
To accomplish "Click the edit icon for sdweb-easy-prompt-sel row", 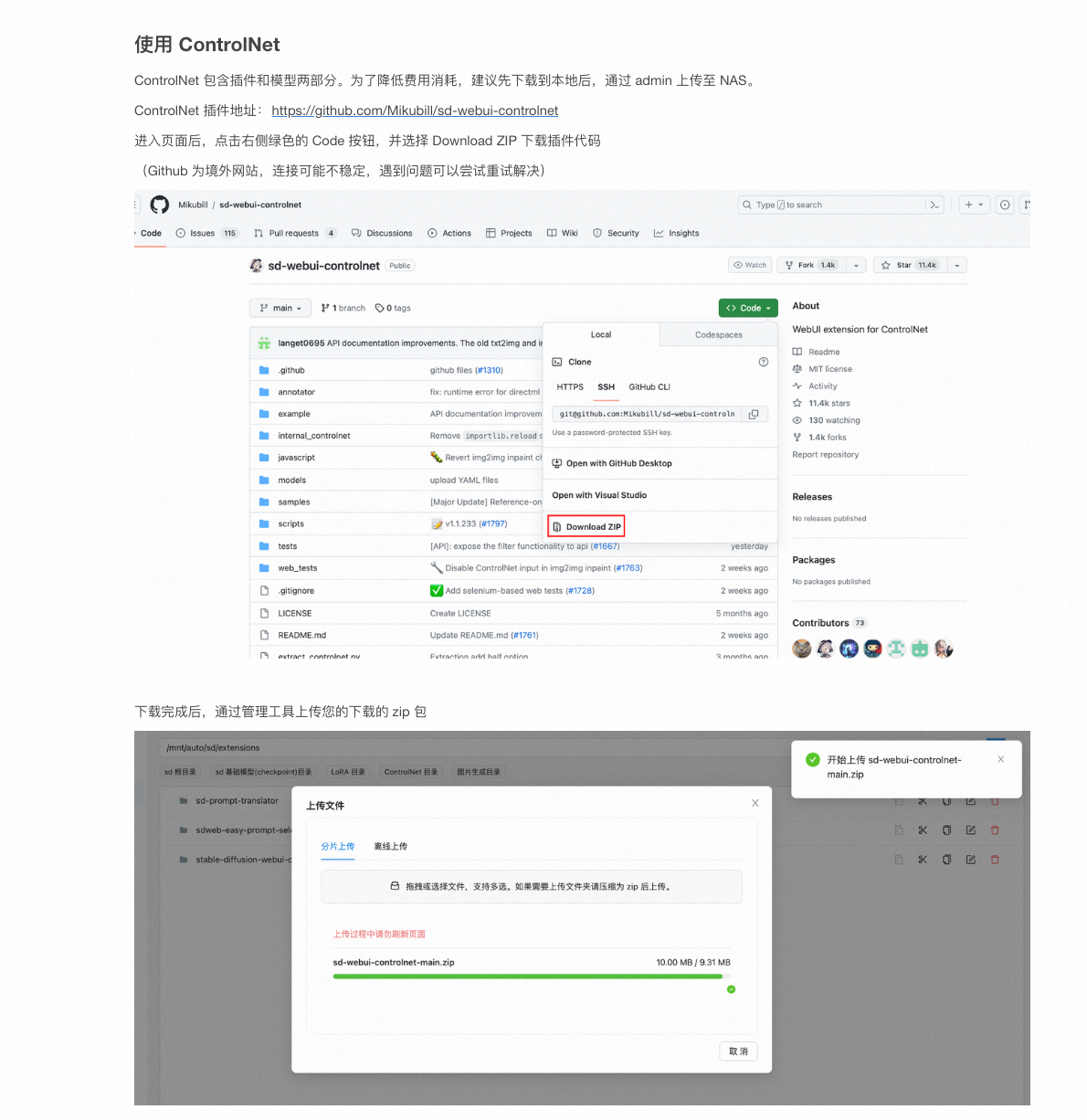I will pyautogui.click(x=970, y=830).
